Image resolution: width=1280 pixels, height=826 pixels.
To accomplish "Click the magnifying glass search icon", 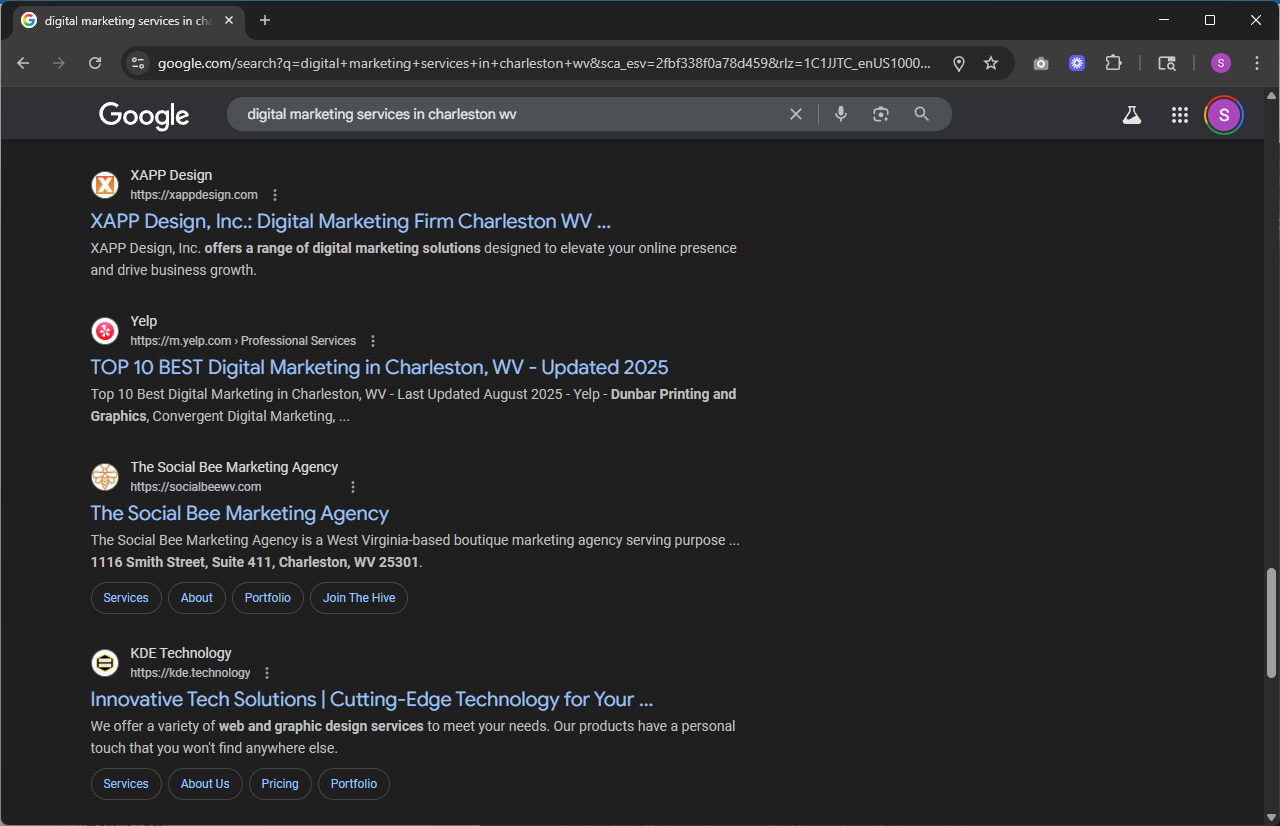I will tap(922, 114).
